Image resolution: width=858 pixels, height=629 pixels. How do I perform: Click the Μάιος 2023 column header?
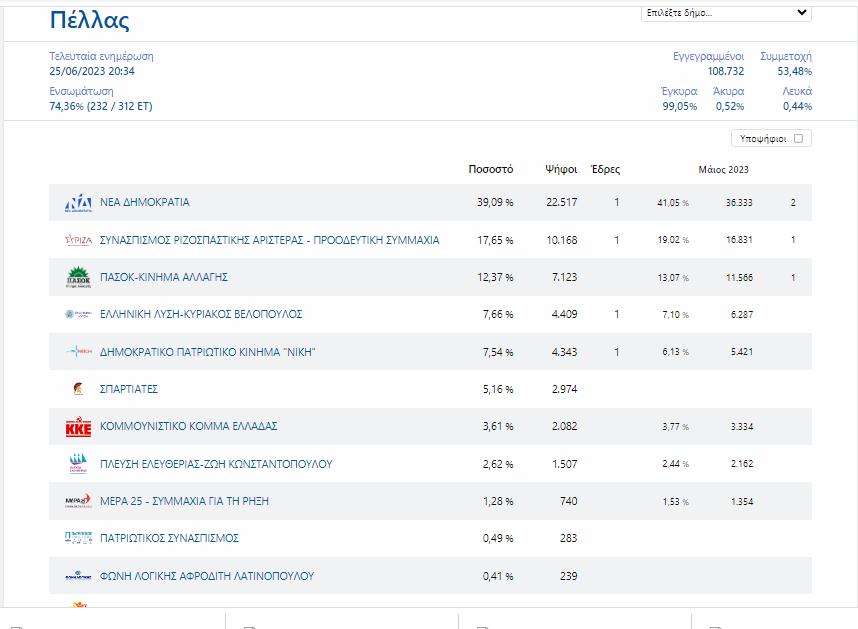point(723,170)
